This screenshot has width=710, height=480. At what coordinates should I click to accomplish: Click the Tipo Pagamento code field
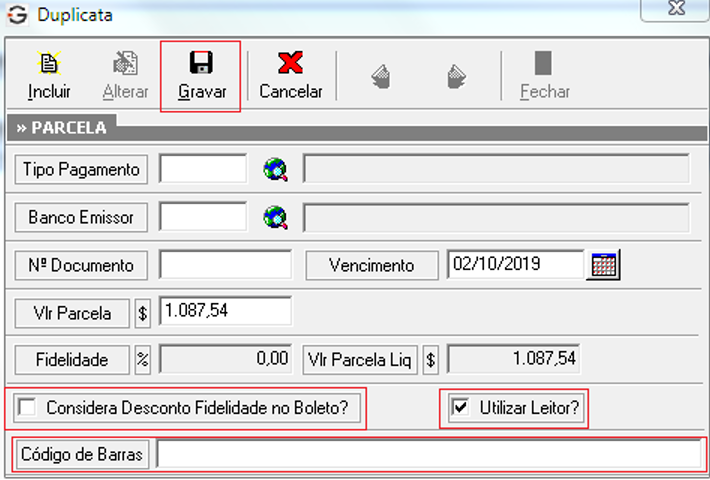[x=203, y=168]
